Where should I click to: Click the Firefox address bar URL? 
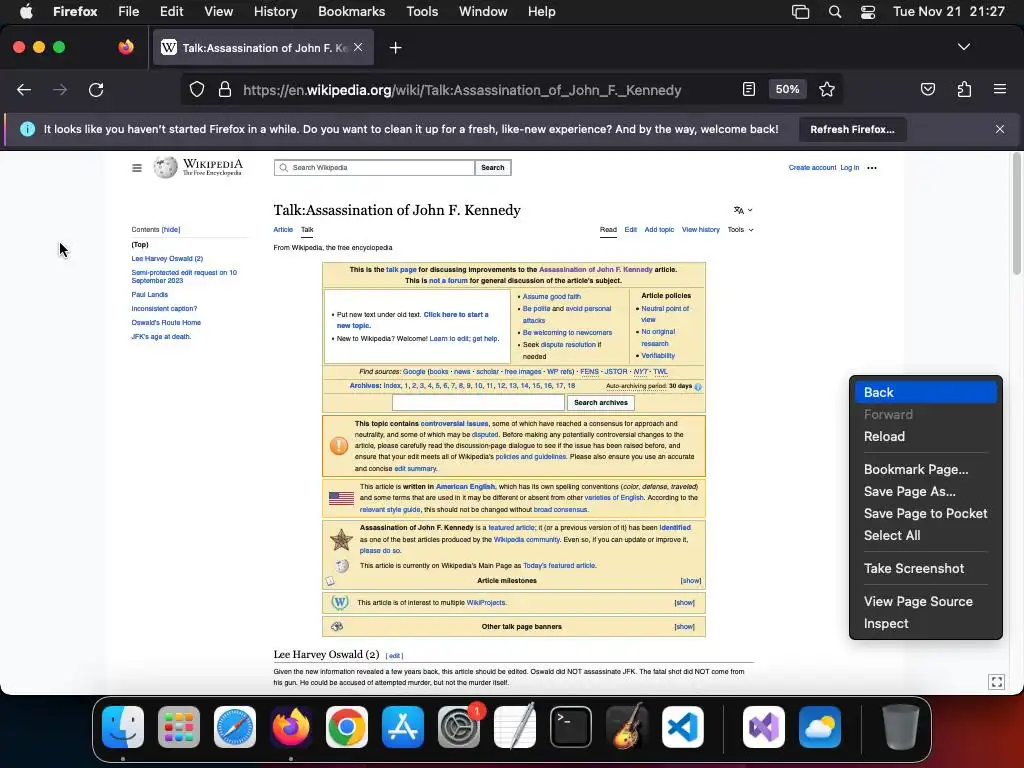coord(462,90)
